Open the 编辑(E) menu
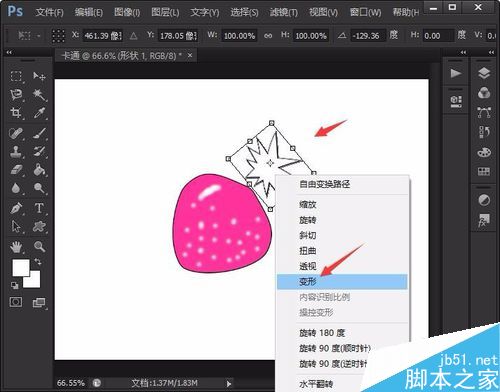This screenshot has height=392, width=500. 89,13
